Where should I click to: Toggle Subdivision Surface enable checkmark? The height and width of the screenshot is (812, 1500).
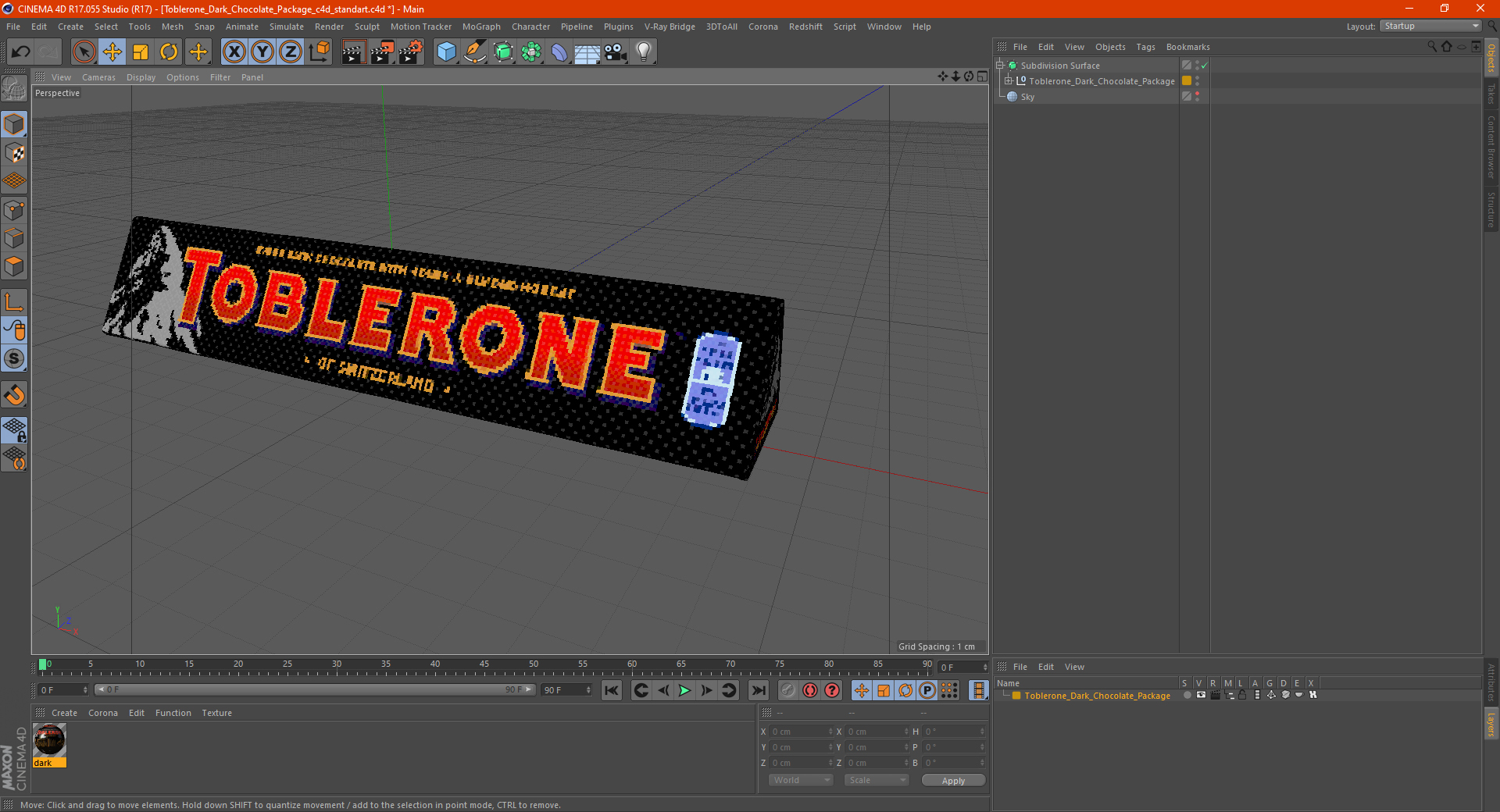(x=1204, y=66)
